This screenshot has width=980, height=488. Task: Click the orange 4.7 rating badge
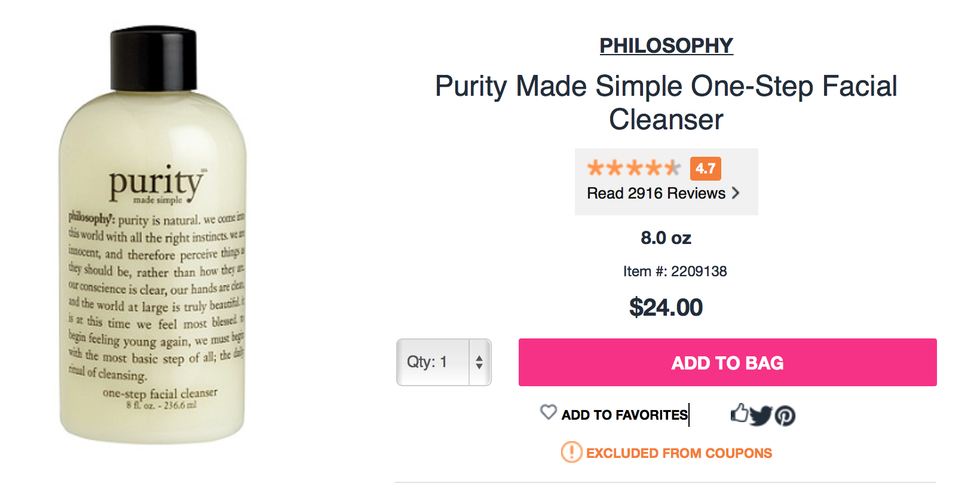click(705, 168)
